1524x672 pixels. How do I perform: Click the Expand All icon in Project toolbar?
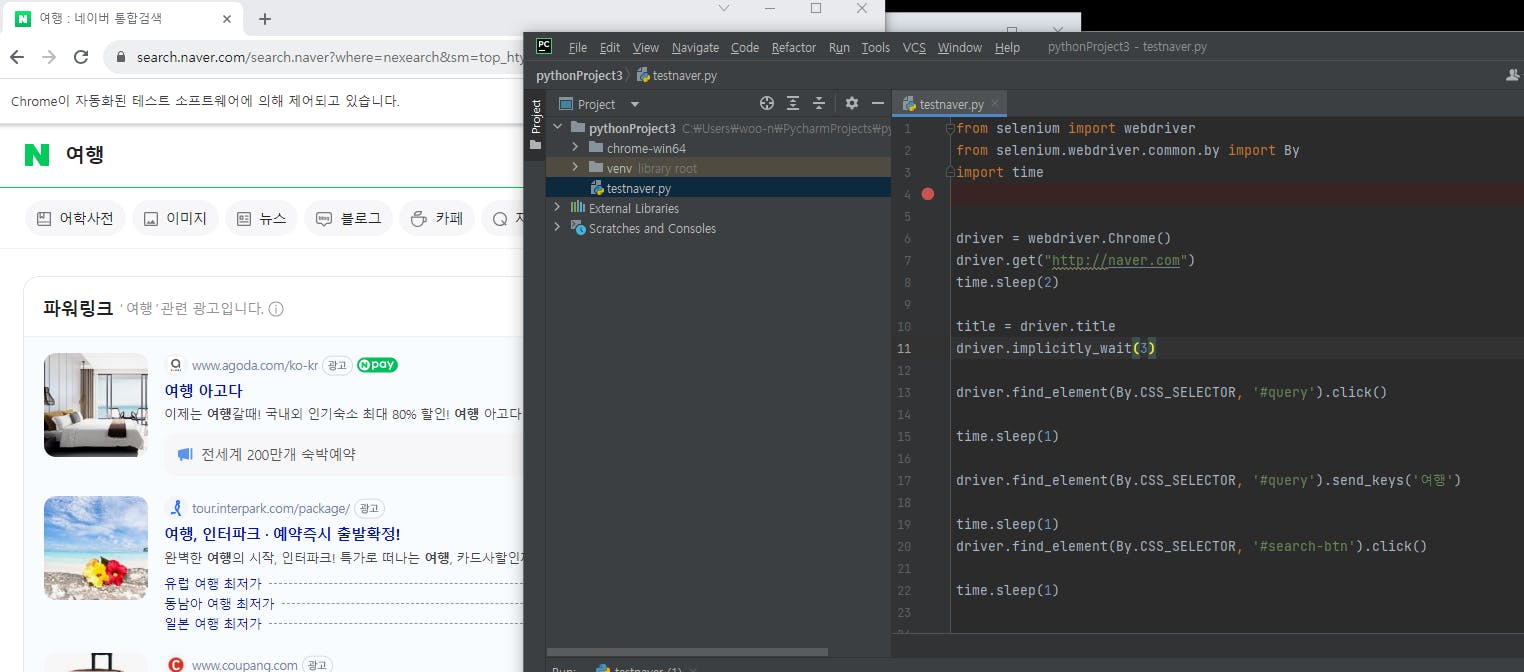793,103
